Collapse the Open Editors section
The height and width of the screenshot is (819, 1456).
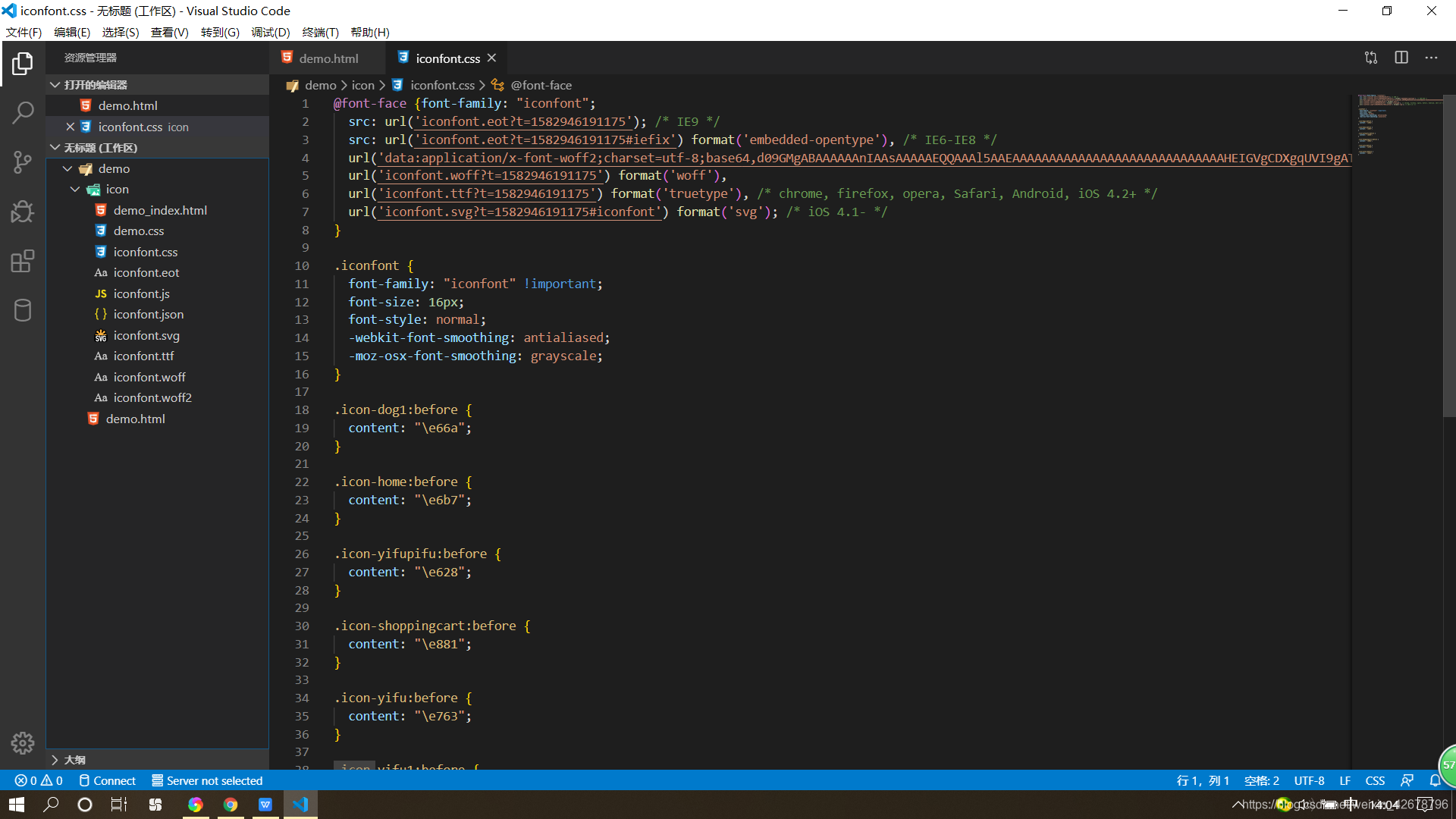pos(157,85)
